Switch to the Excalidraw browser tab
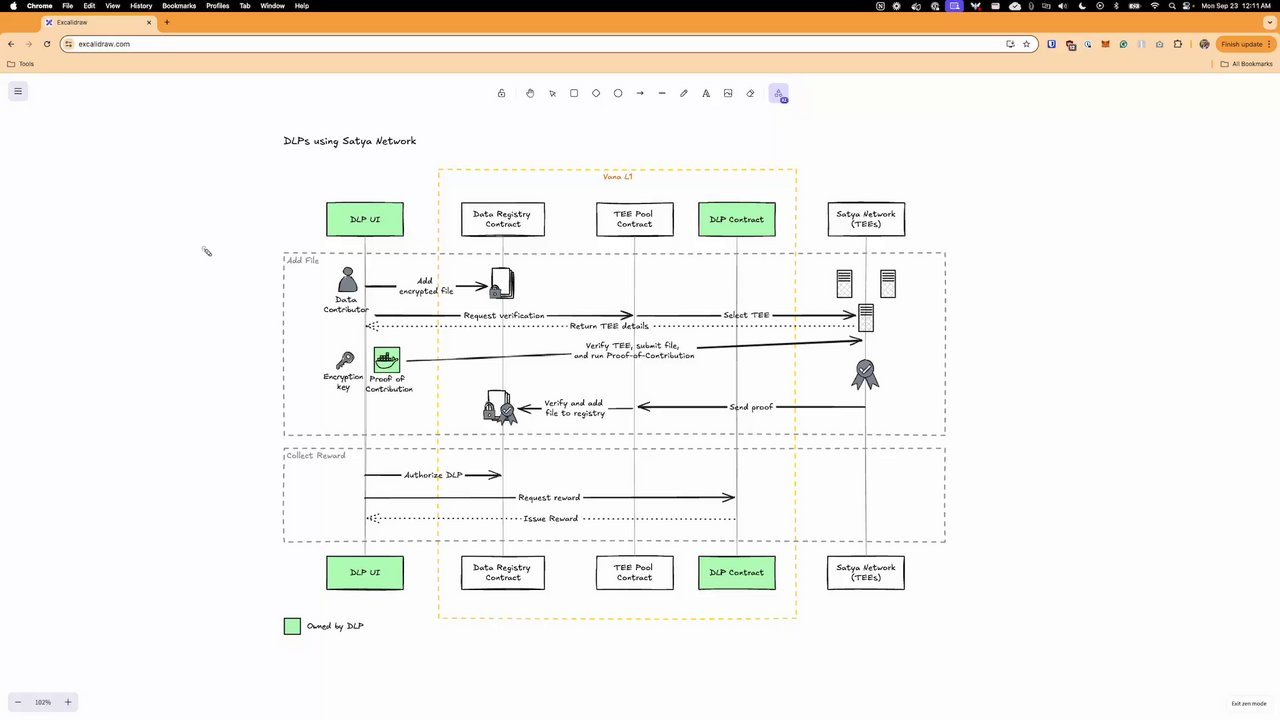 coord(98,22)
